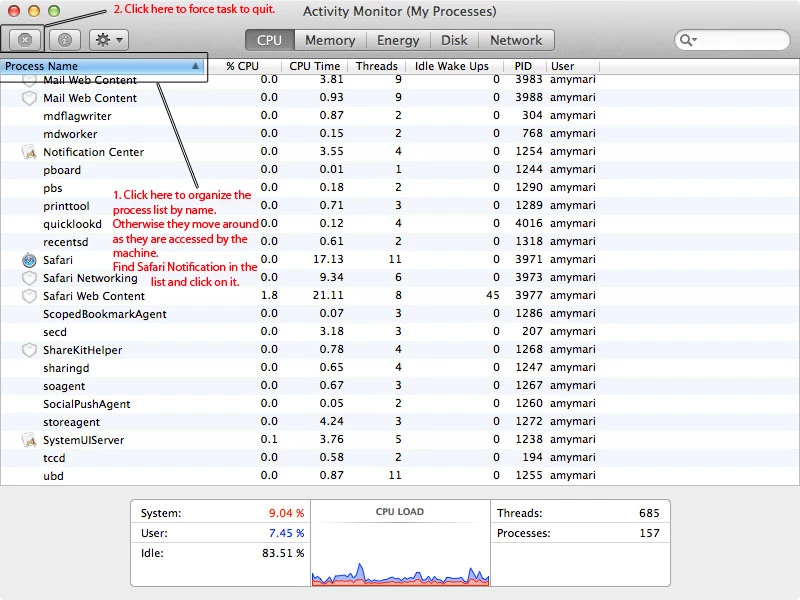Switch to the Network tab
Image resolution: width=800 pixels, height=600 pixels.
tap(516, 40)
